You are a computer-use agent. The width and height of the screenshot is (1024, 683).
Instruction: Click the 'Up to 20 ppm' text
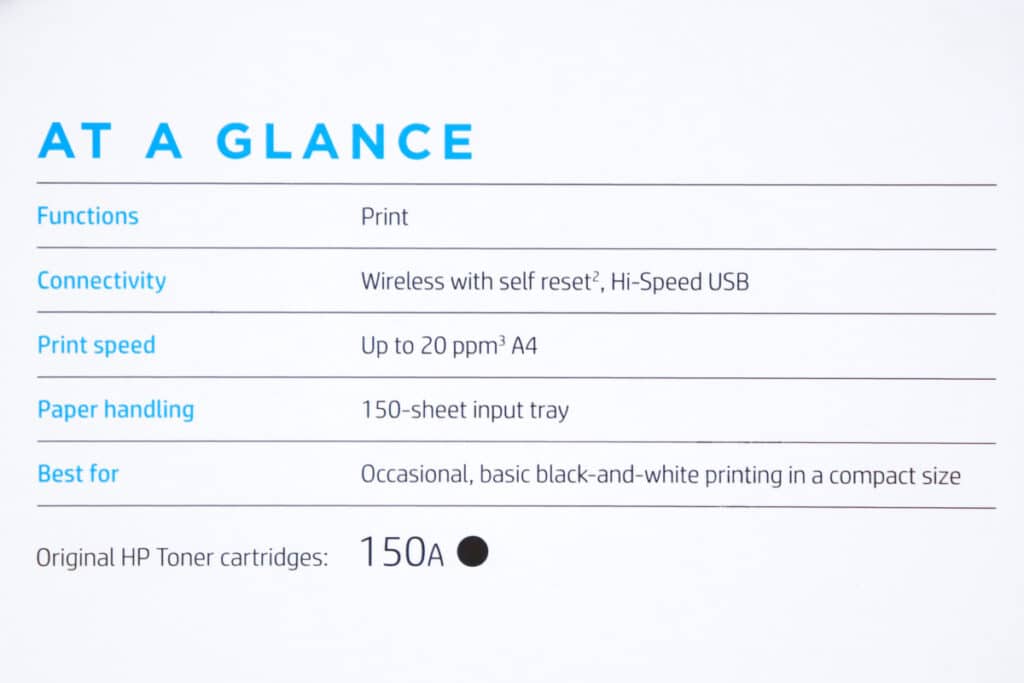pos(427,347)
